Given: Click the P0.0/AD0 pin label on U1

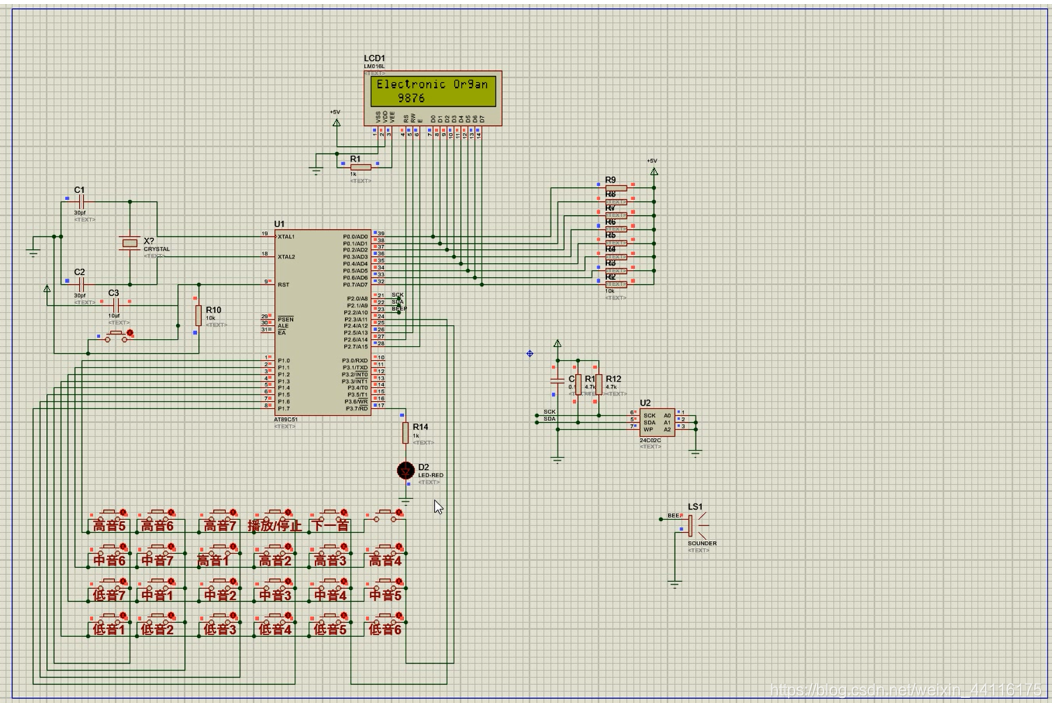Looking at the screenshot, I should tap(355, 237).
